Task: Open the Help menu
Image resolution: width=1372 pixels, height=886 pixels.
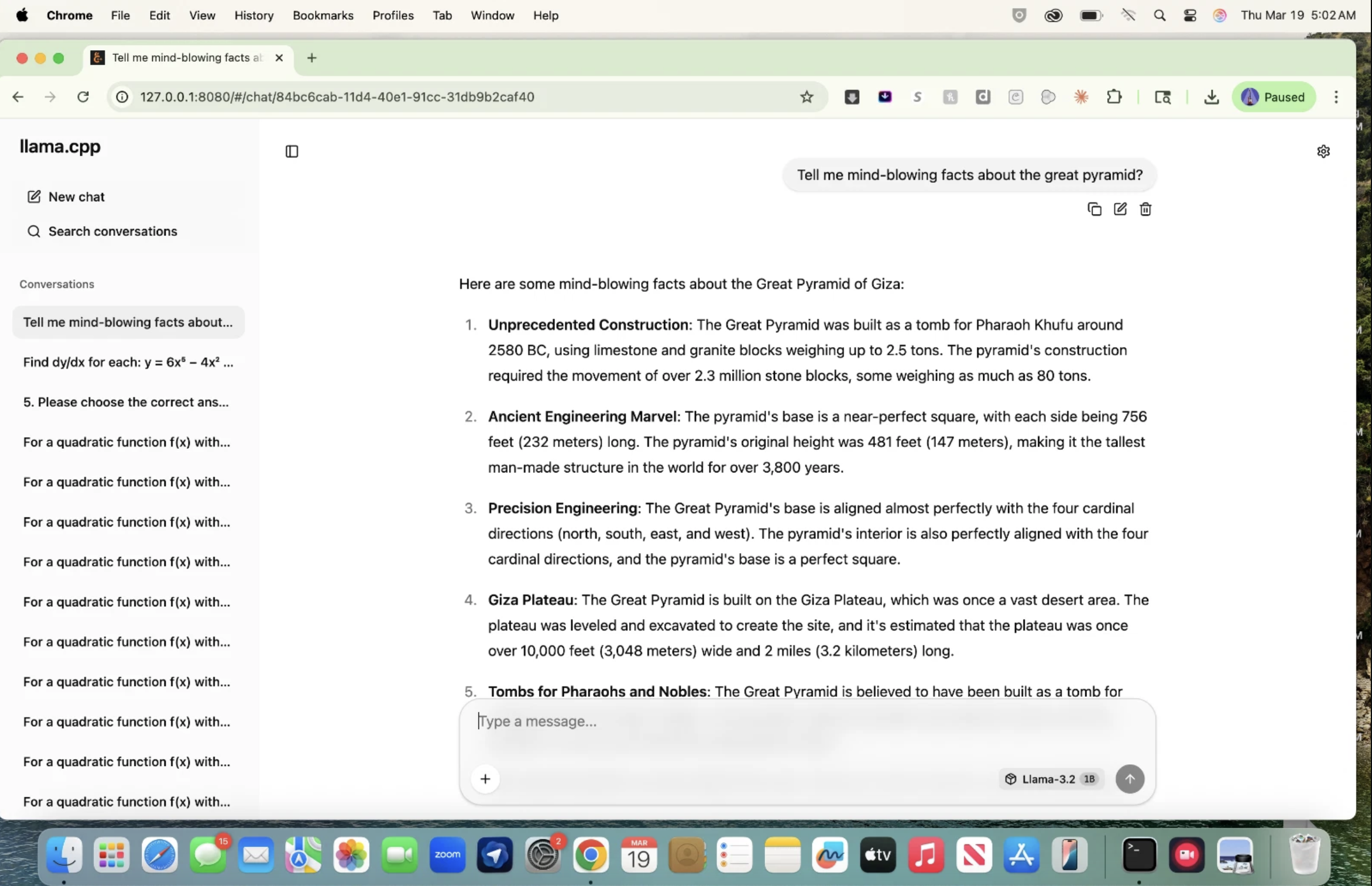Action: (x=546, y=16)
